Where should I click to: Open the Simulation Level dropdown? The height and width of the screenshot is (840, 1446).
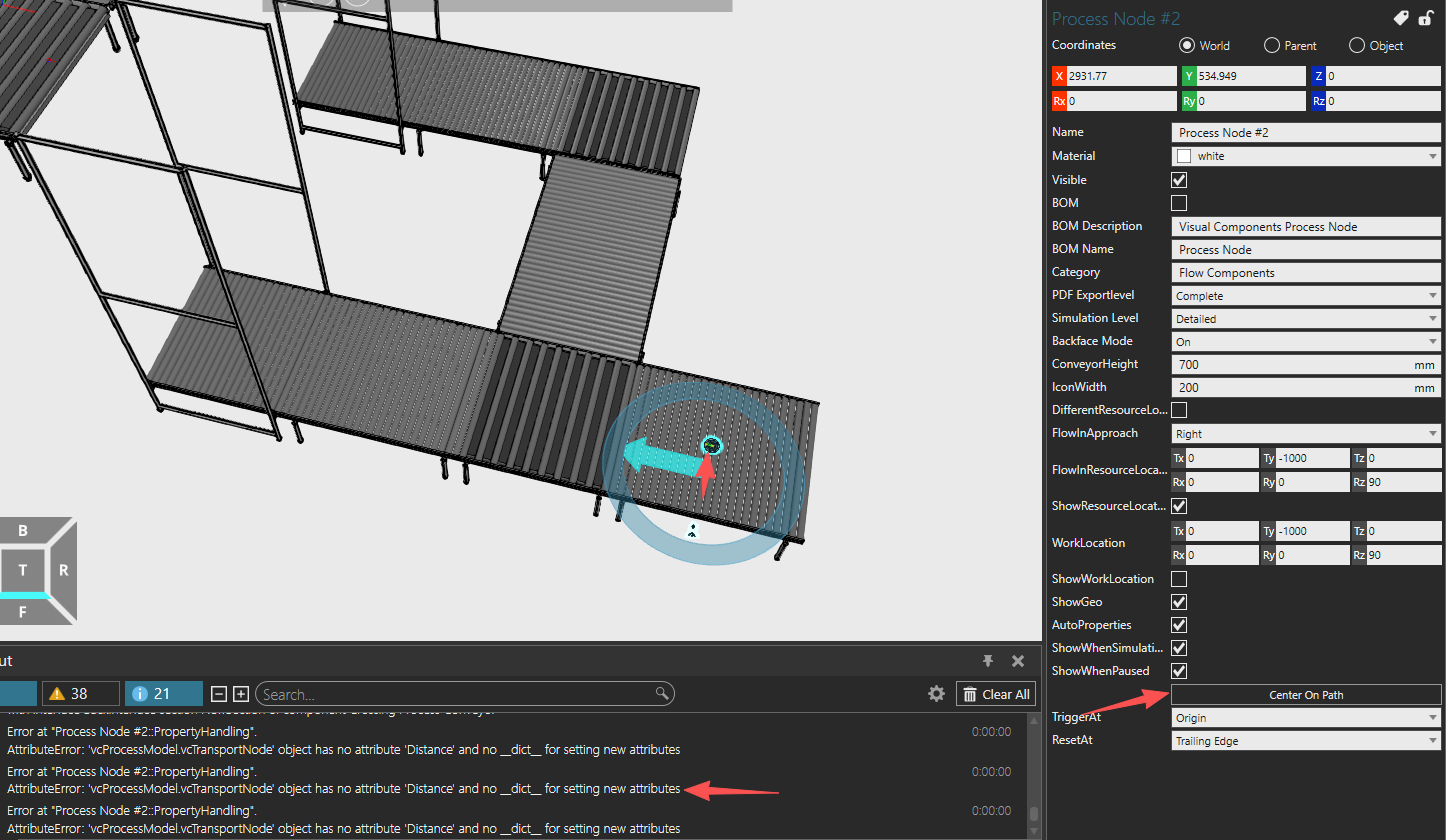[x=1305, y=319]
